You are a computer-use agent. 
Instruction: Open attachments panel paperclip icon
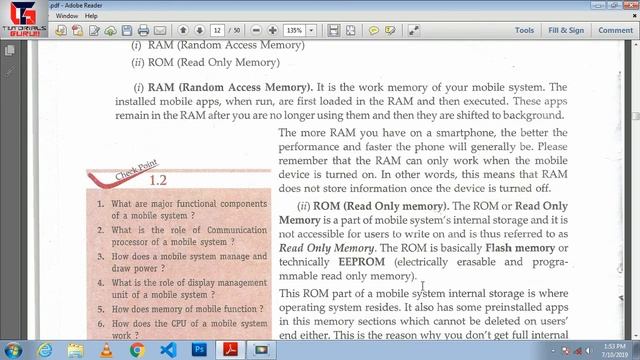coord(10,72)
